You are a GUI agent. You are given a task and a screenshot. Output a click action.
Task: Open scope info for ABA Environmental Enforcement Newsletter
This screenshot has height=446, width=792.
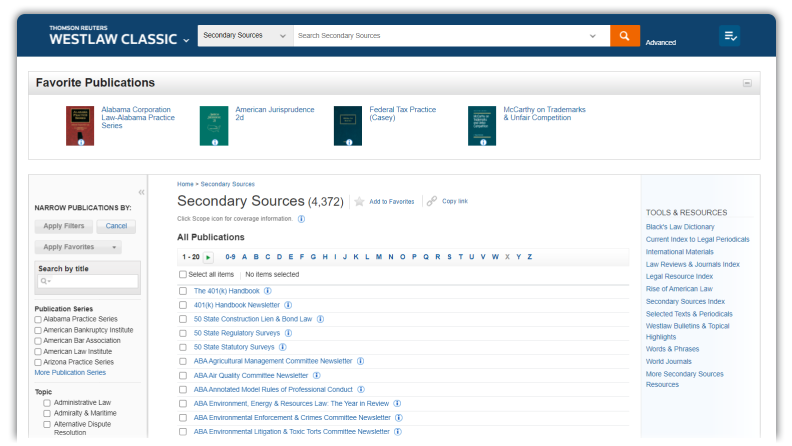[399, 418]
